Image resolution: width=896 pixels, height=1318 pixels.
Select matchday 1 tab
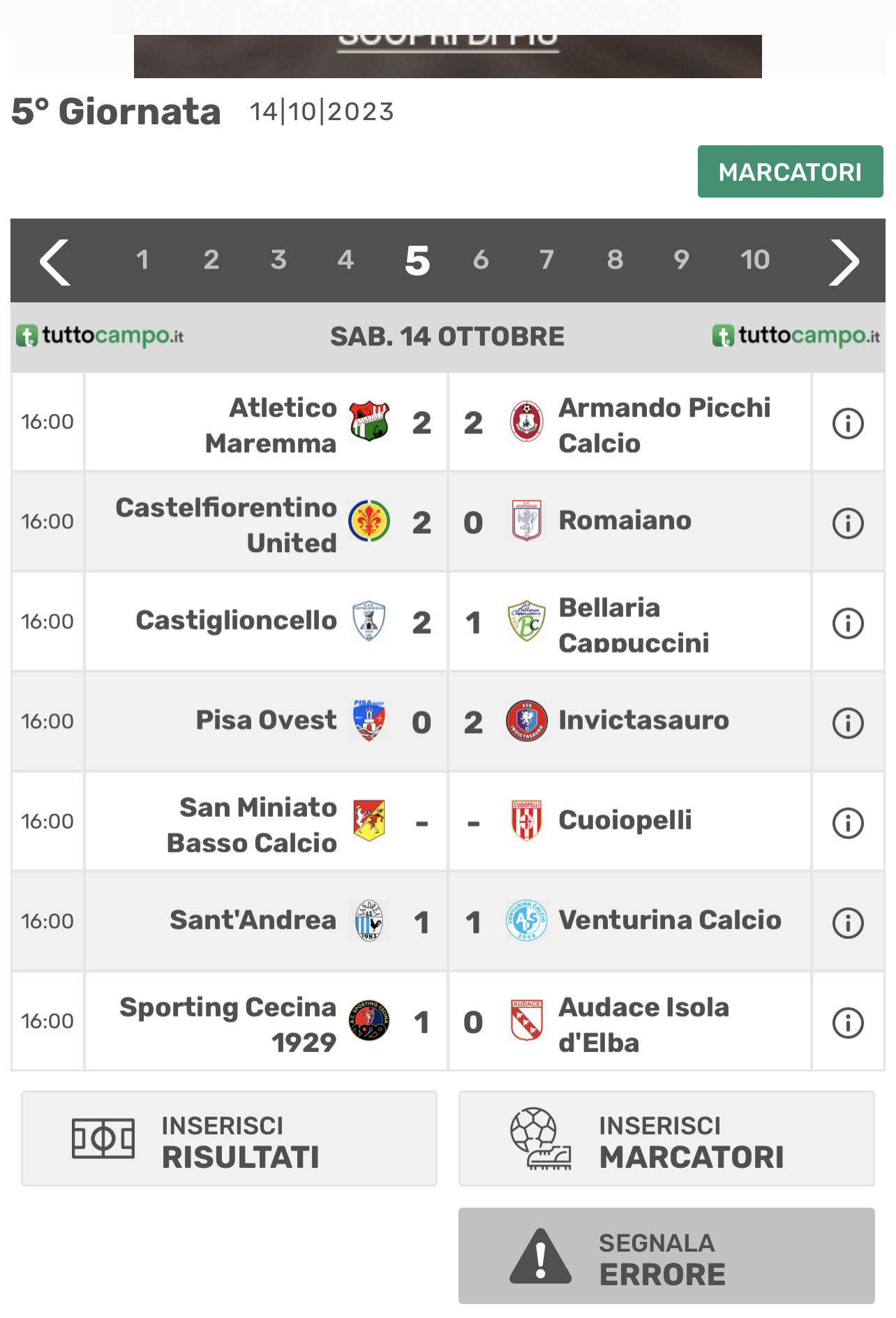tap(142, 260)
